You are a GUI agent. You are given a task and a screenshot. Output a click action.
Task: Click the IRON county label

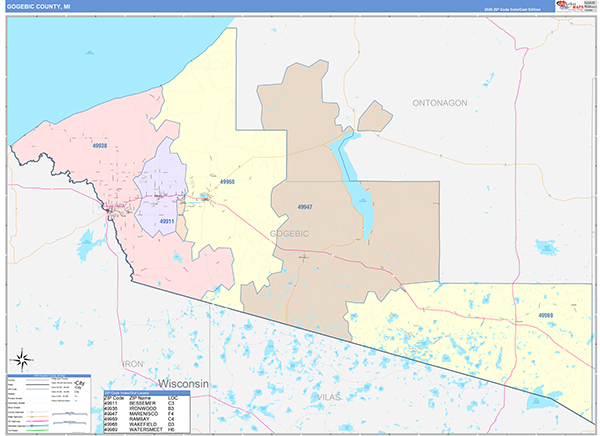133,364
